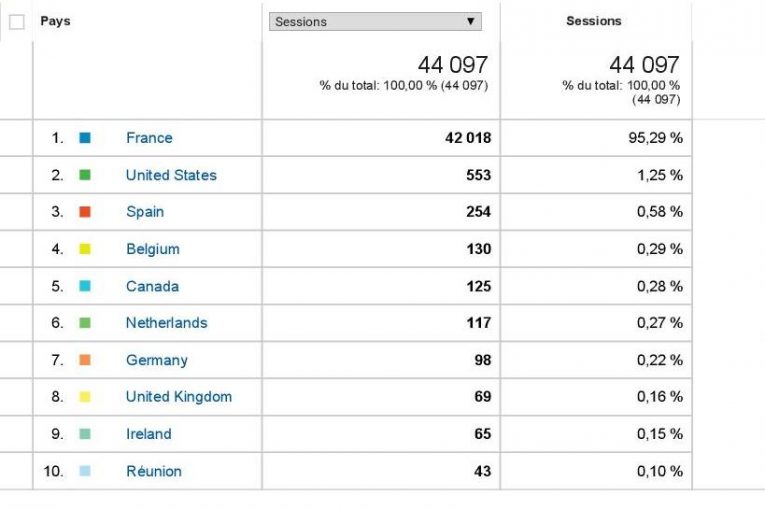Click the cyan Canada color square
The width and height of the screenshot is (765, 510).
point(85,286)
